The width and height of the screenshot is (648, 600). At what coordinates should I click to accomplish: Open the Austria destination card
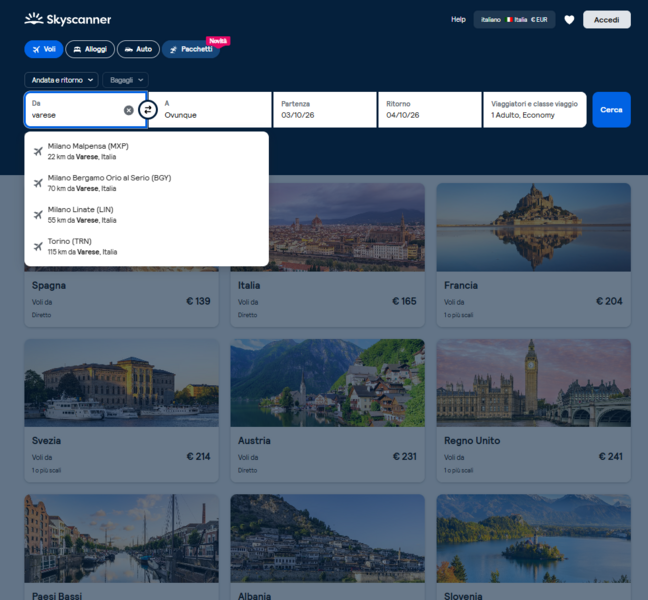(x=328, y=411)
